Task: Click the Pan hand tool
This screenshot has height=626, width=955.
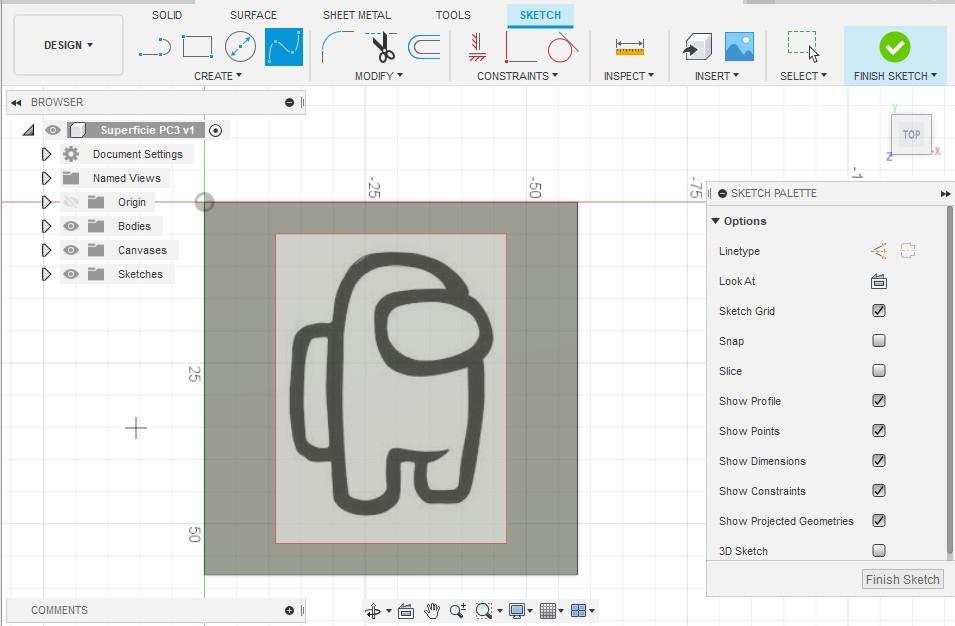Action: coord(432,610)
